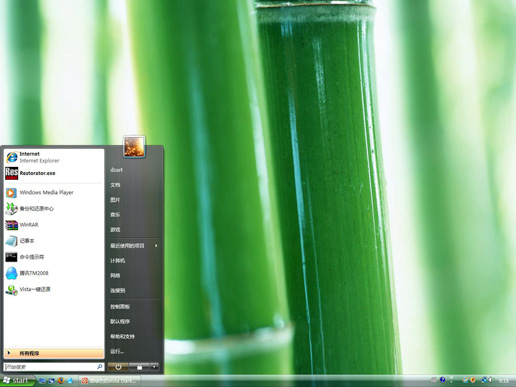Open Control Panel (控制面板) from Start menu
This screenshot has width=516, height=387.
pyautogui.click(x=134, y=306)
